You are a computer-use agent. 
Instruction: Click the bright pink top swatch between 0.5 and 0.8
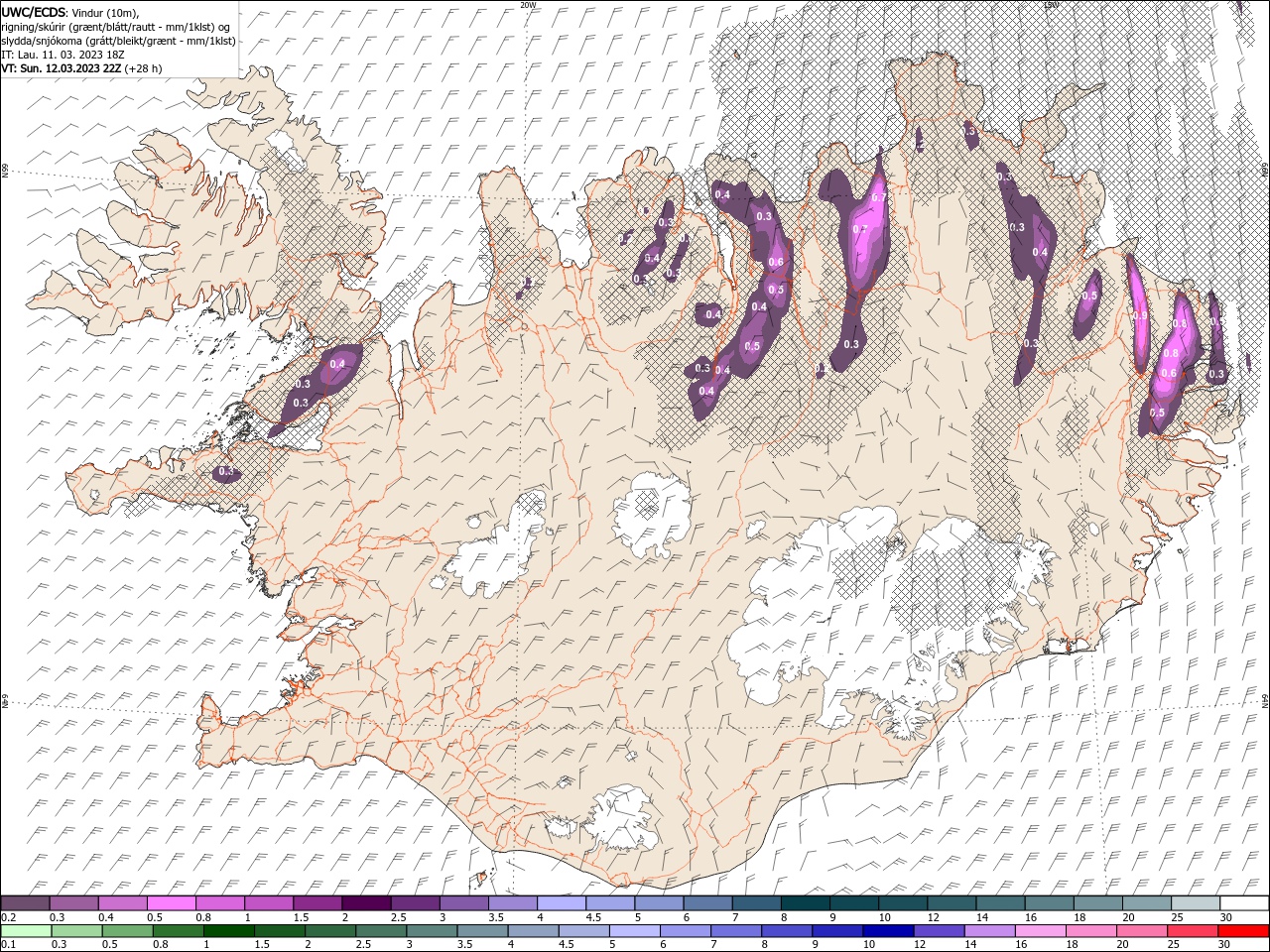click(x=172, y=903)
